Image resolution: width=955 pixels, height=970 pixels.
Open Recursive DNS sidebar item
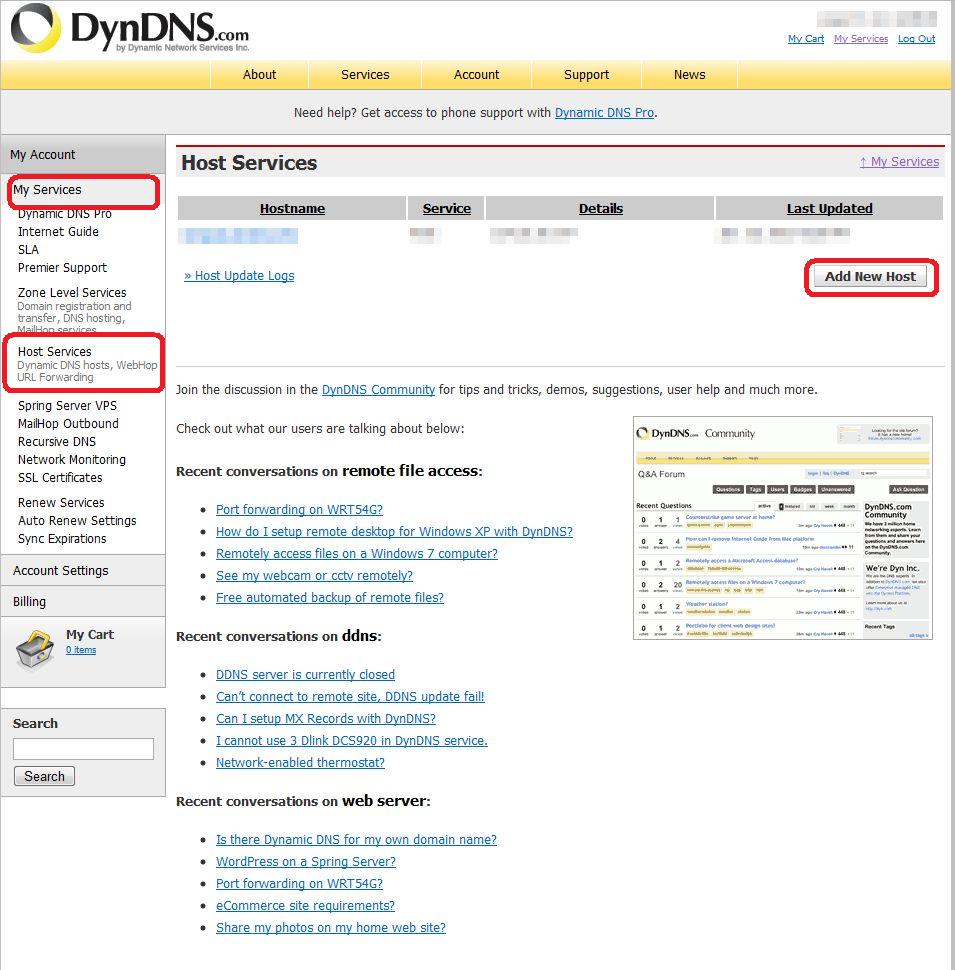(x=57, y=442)
